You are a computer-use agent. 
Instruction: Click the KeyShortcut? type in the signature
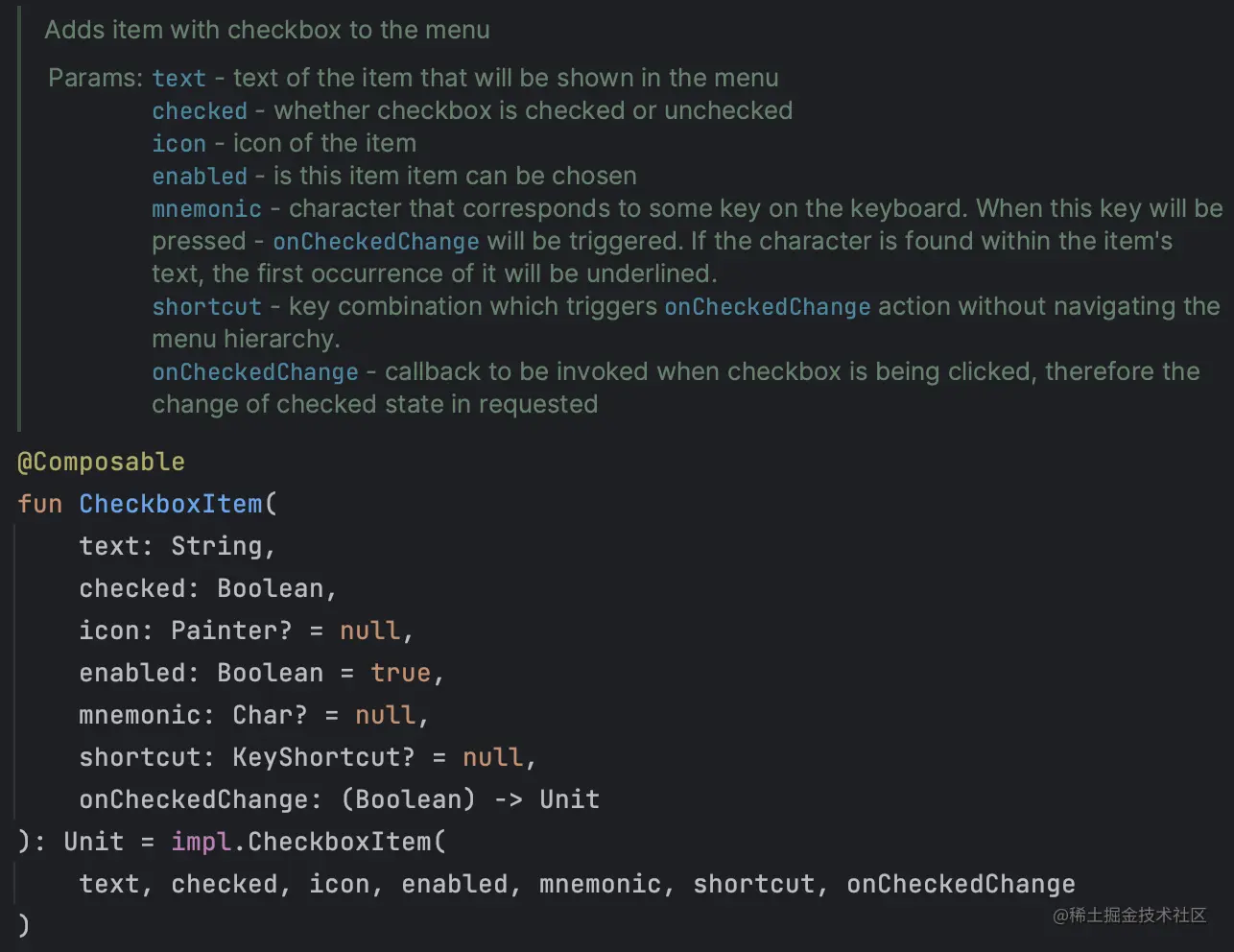(x=323, y=757)
